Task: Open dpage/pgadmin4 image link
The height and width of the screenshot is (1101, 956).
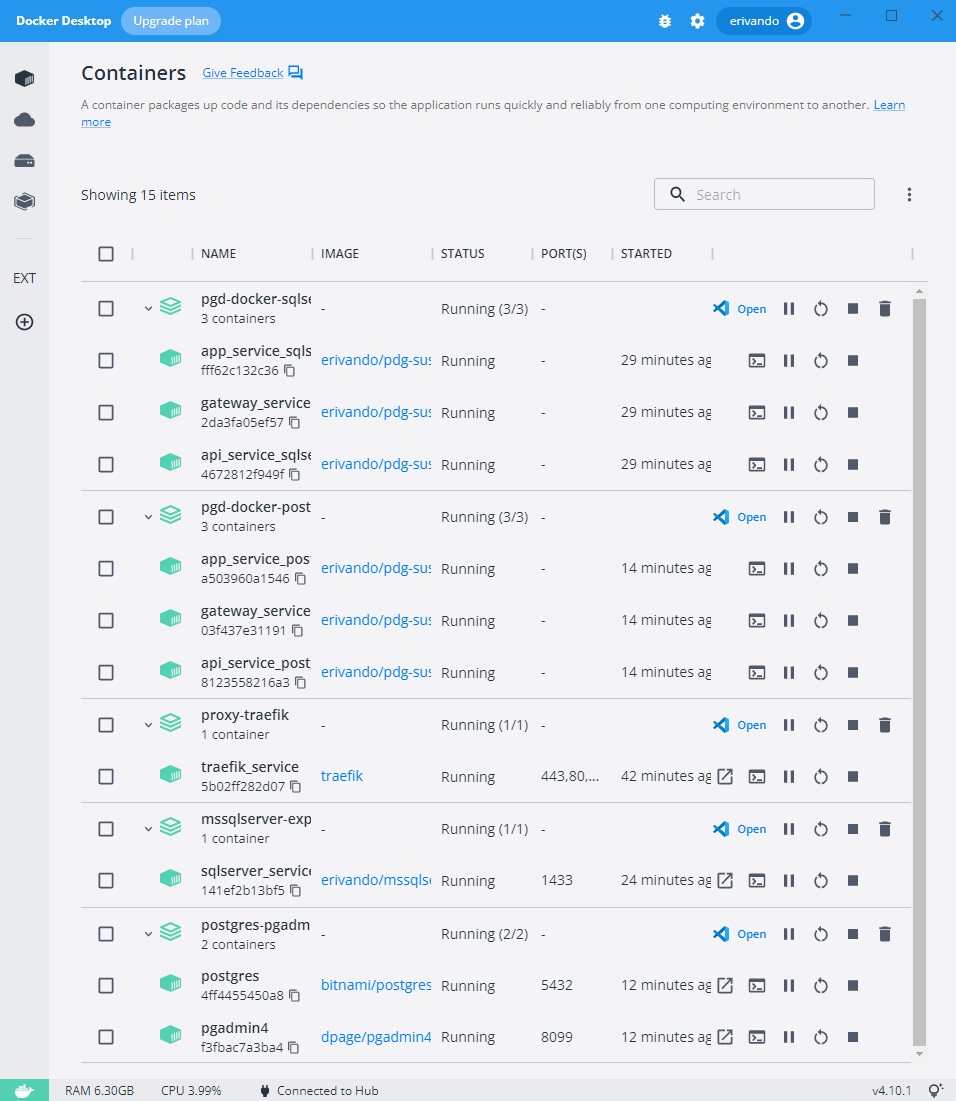Action: [376, 1037]
